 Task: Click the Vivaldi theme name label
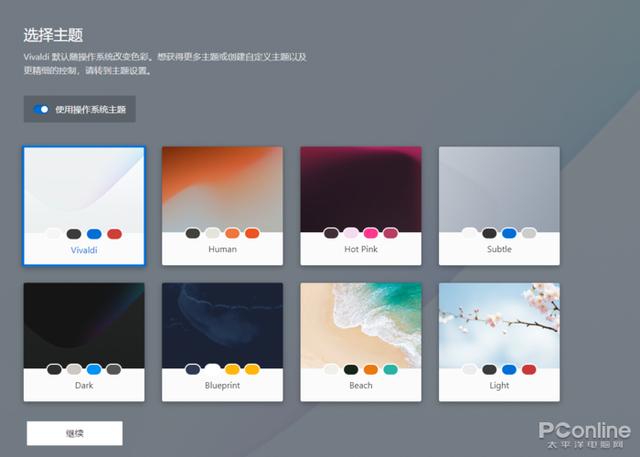84,250
